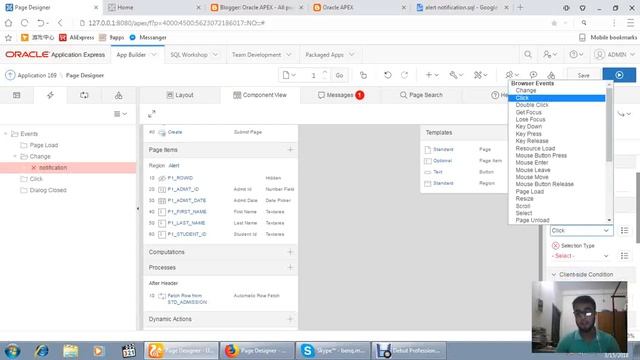Viewport: 640px width, 360px height.
Task: Open the page selector dropdown
Action: click(289, 75)
